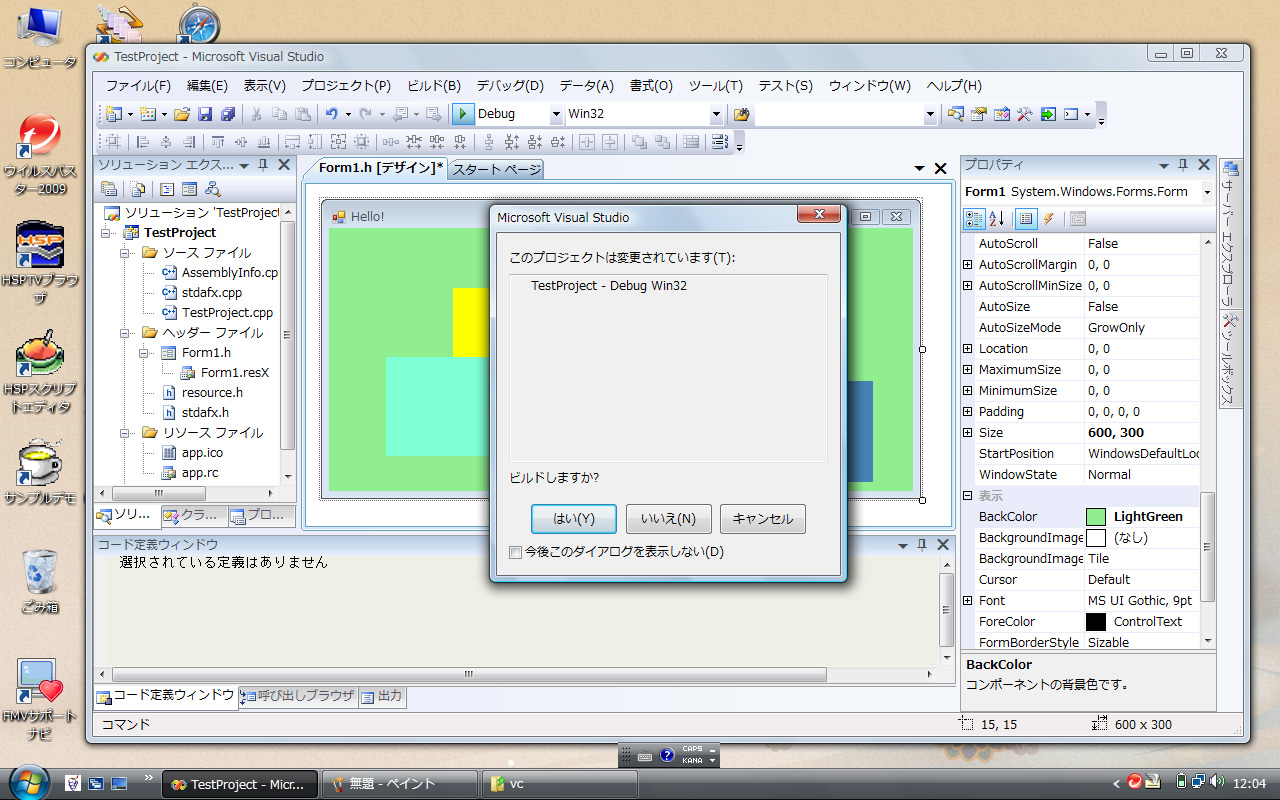Viewport: 1280px width, 800px height.
Task: Open the vc folder taskbar button
Action: click(x=559, y=784)
